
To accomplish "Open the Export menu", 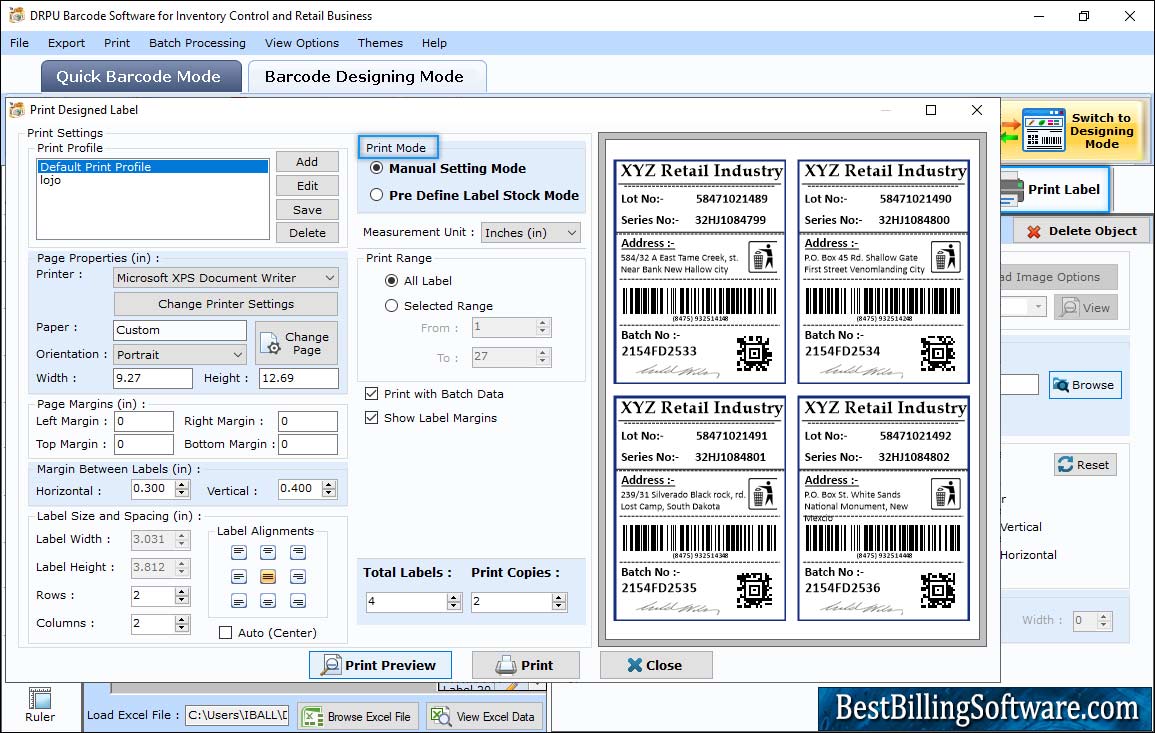I will tap(66, 43).
